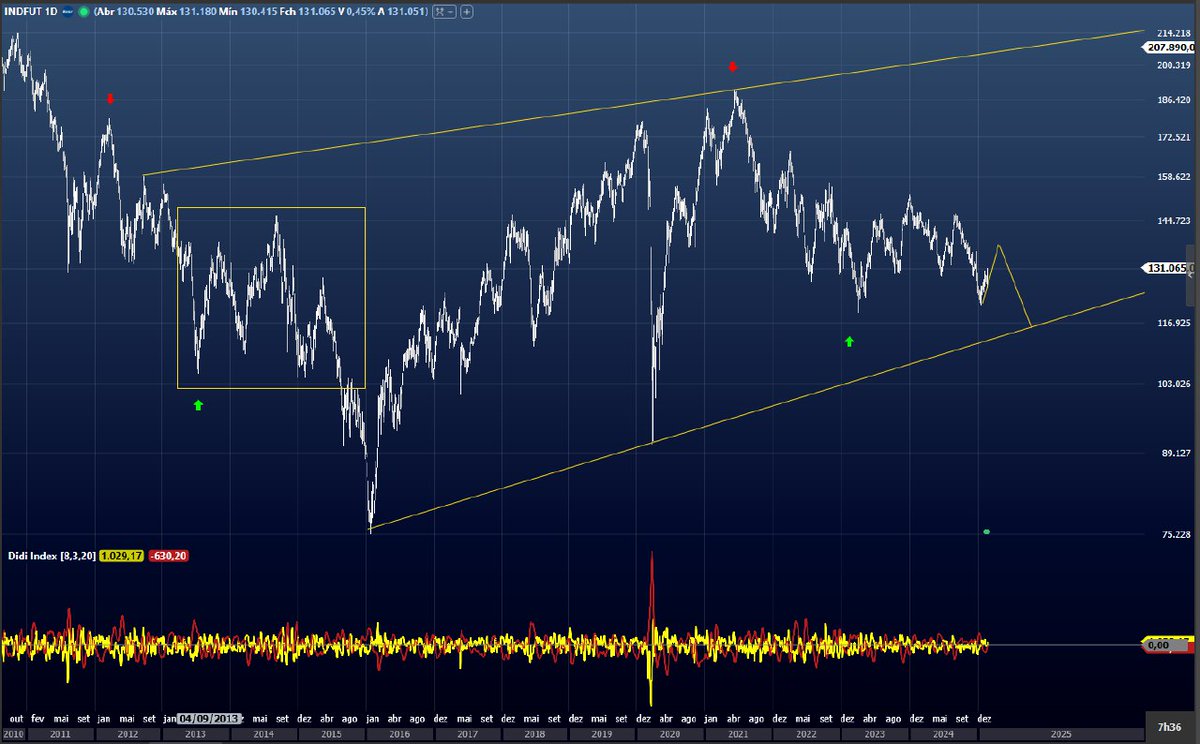Viewport: 1200px width, 744px height.
Task: Click the 207.890,0 price marker on axis
Action: (x=1168, y=47)
